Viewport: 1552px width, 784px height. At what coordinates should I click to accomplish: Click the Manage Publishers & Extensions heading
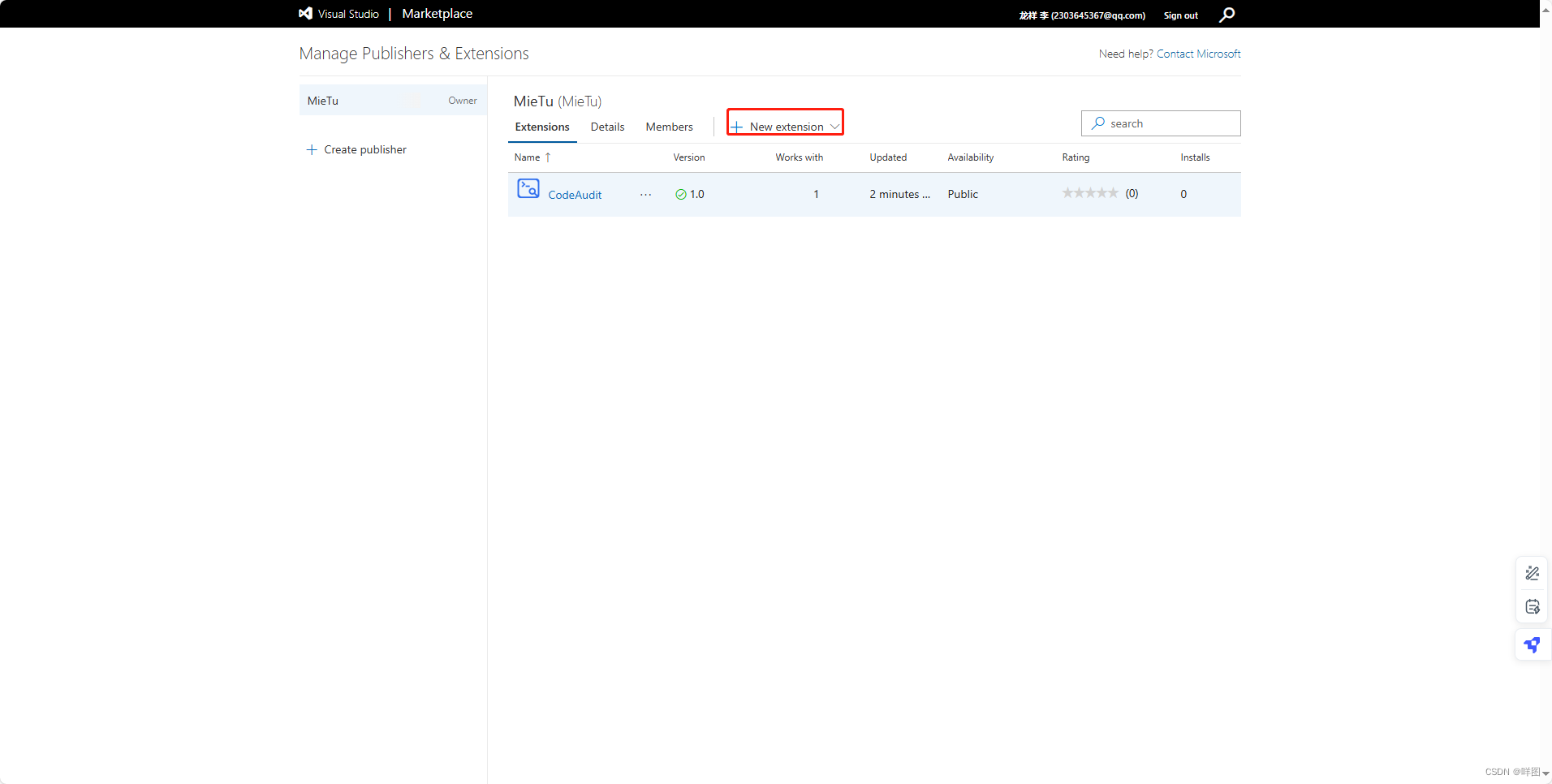pos(414,54)
